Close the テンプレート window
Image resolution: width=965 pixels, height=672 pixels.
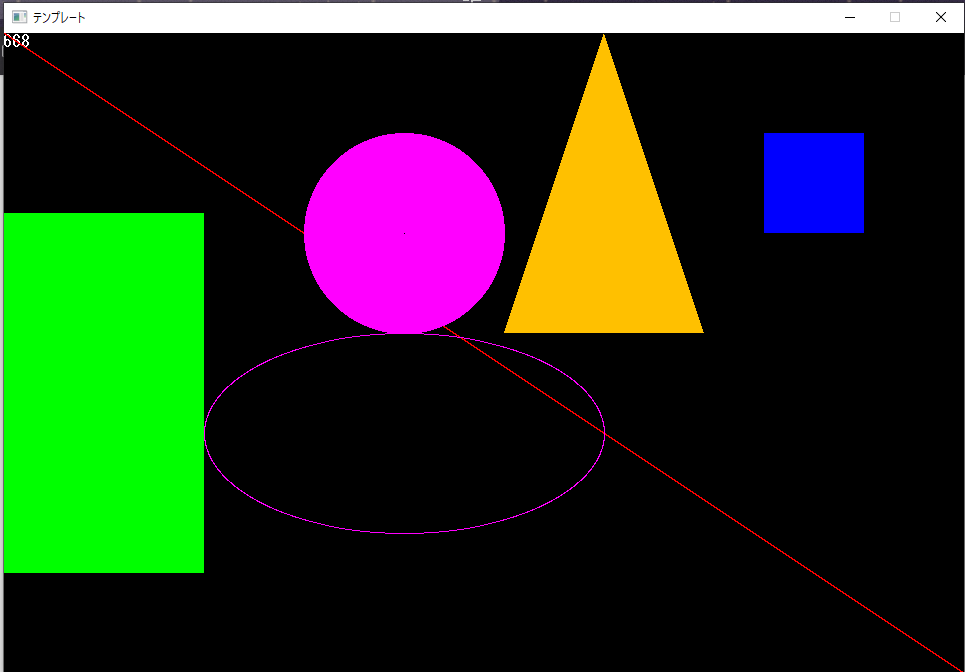tap(940, 17)
